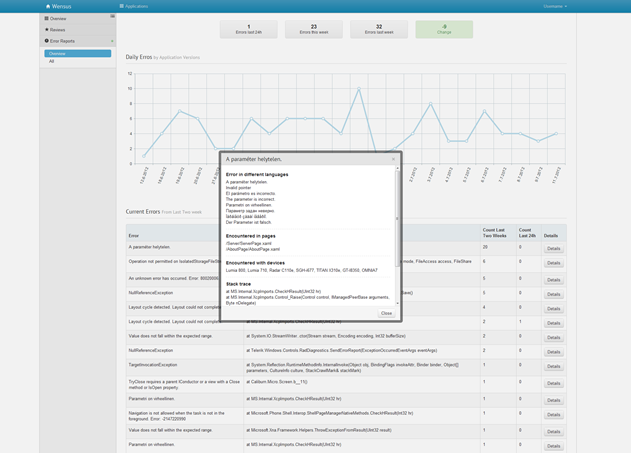Click the Wensus home icon
Screen dimensions: 631x453
pos(47,6)
